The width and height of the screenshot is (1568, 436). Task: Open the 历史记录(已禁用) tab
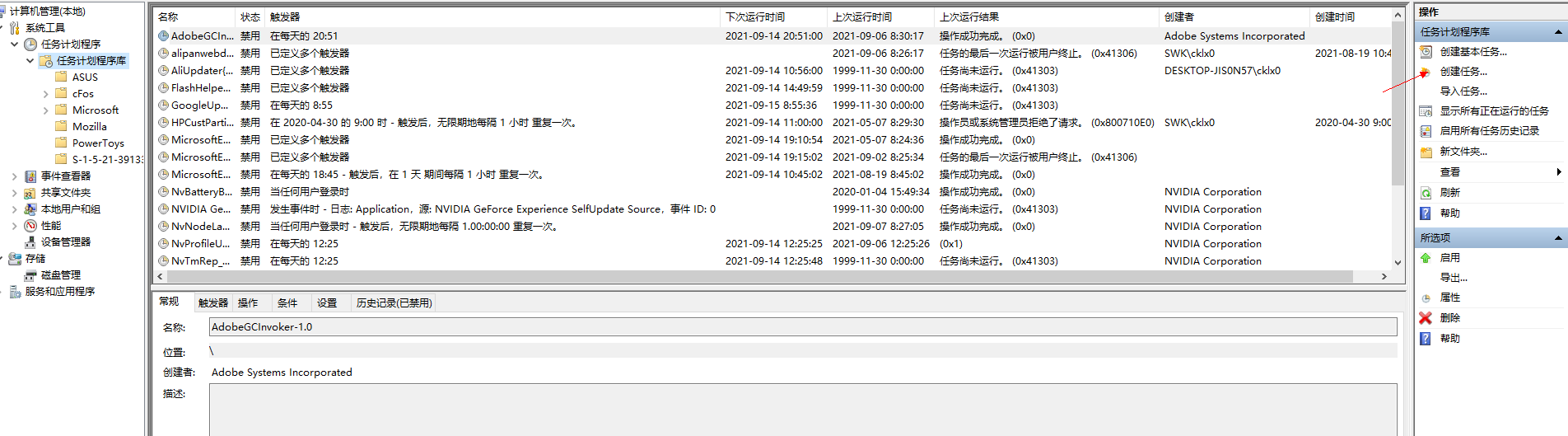point(394,303)
